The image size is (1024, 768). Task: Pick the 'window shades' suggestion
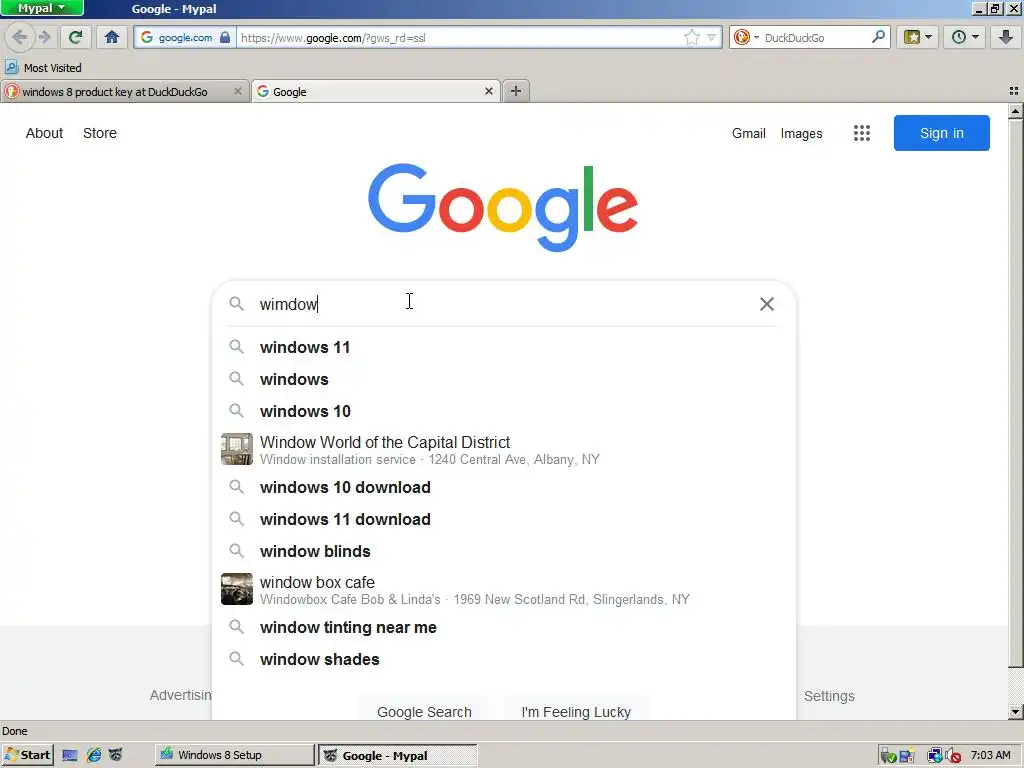pos(504,659)
